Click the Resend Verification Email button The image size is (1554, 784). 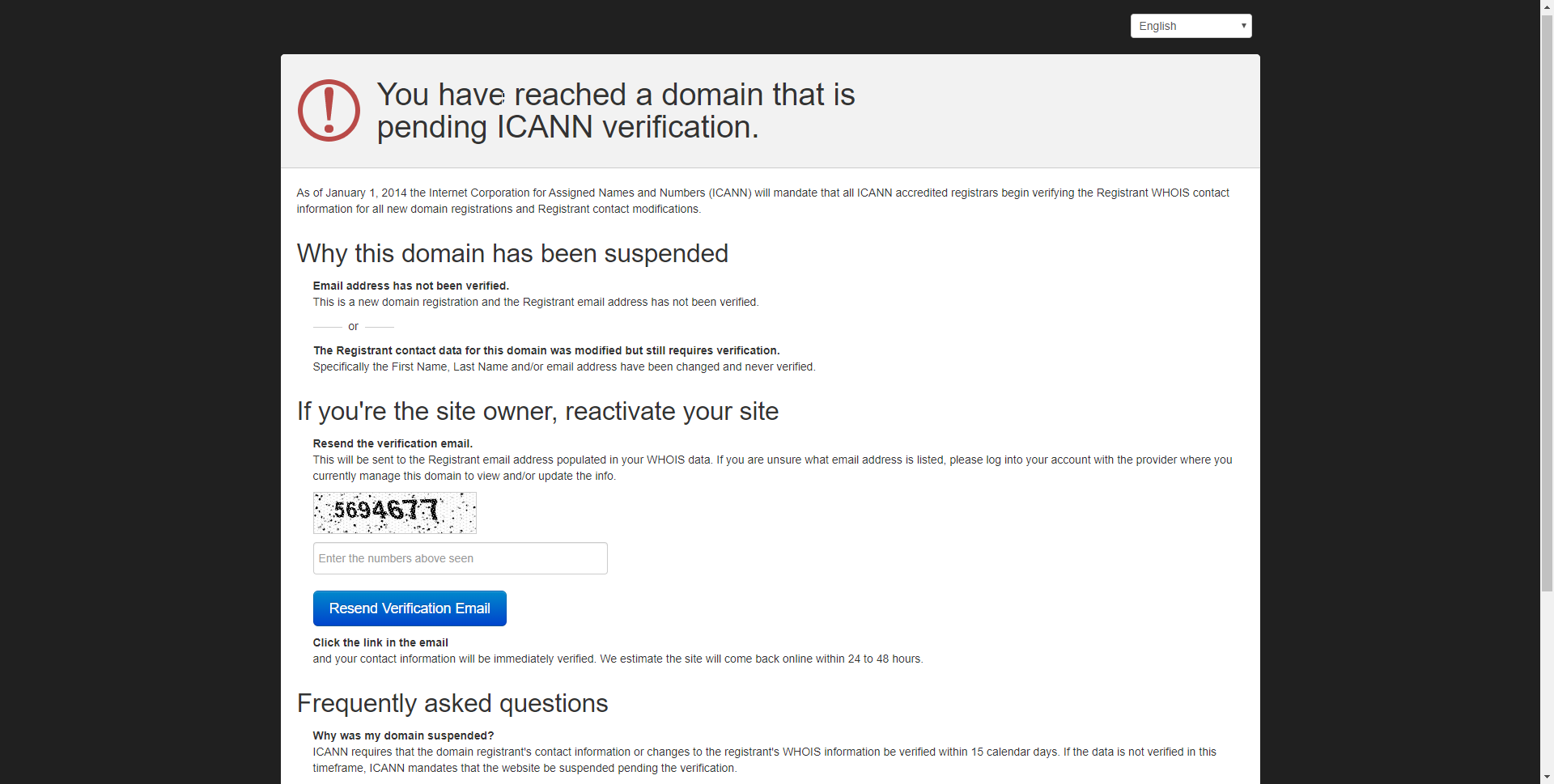(x=410, y=608)
